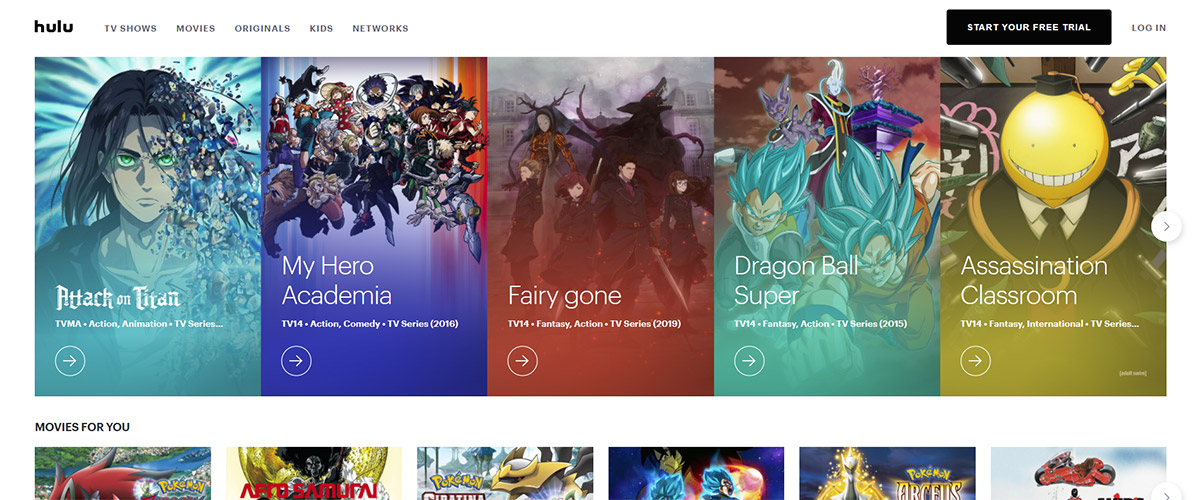
Task: Click "TV14 • Action, Comedy • TV Series (2016)" text
Action: point(370,324)
